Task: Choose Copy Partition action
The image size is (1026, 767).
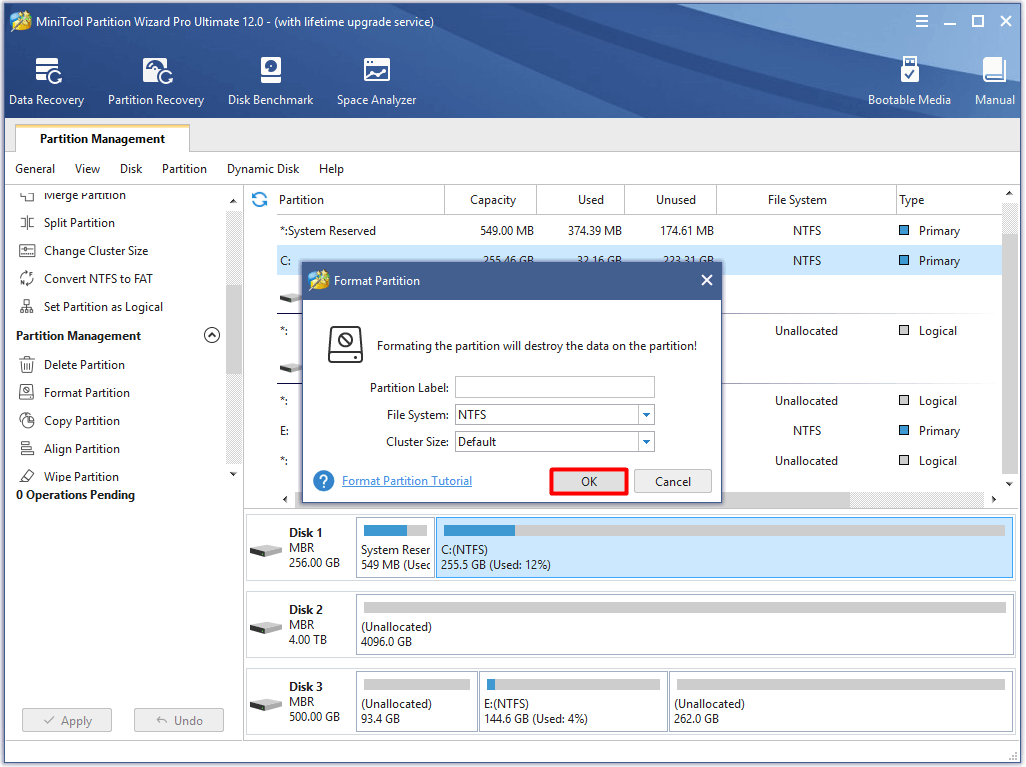Action: [x=81, y=421]
